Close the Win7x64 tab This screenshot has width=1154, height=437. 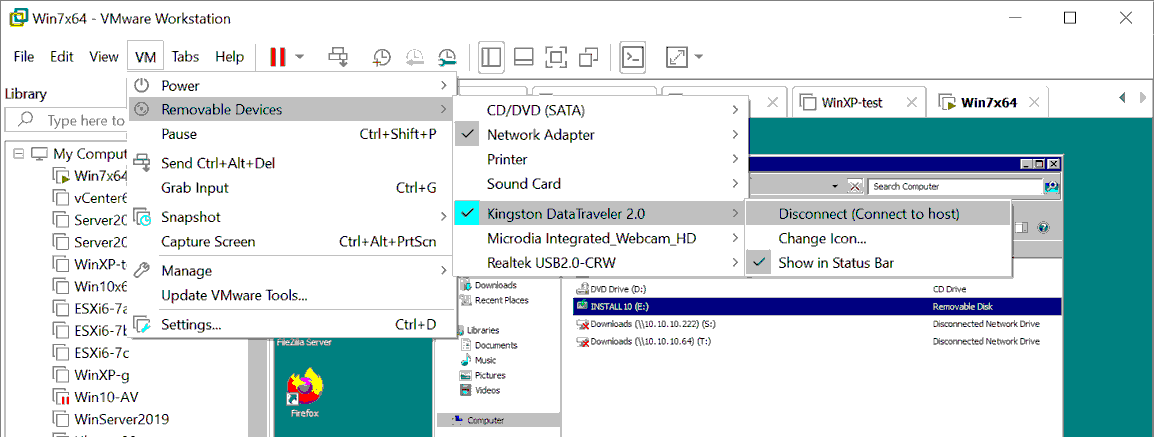pos(1036,102)
